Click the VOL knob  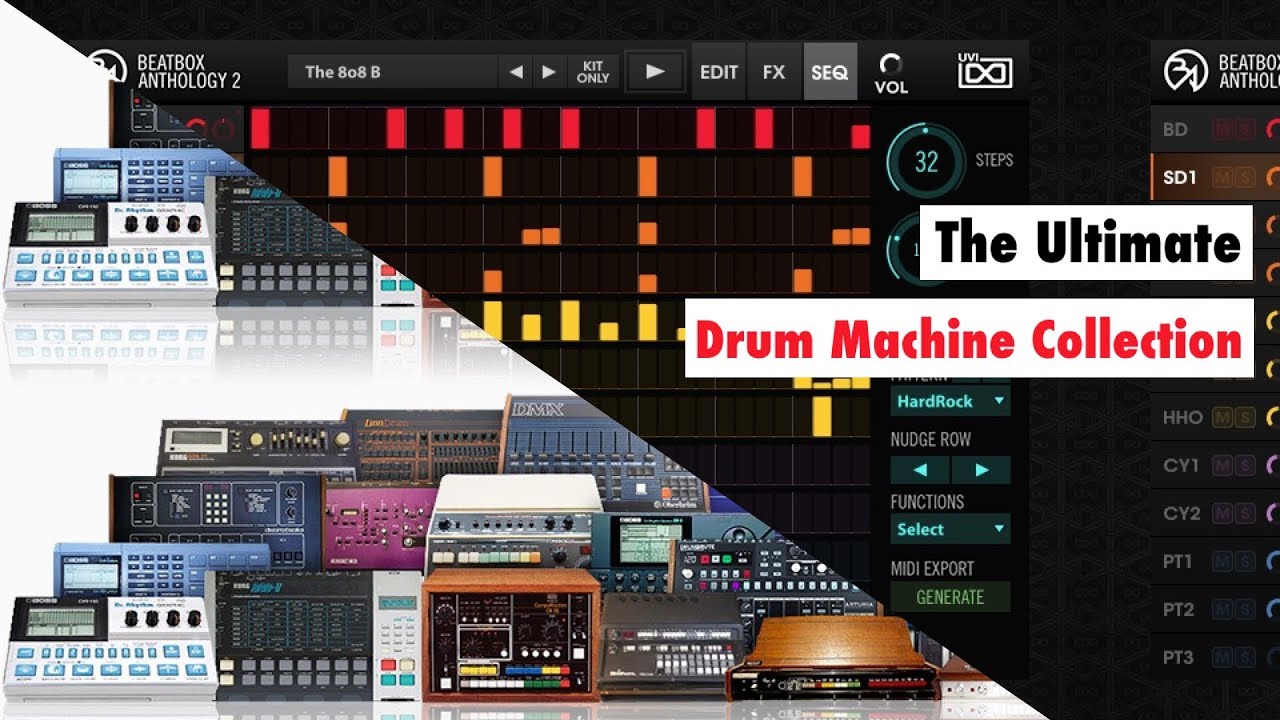click(890, 65)
